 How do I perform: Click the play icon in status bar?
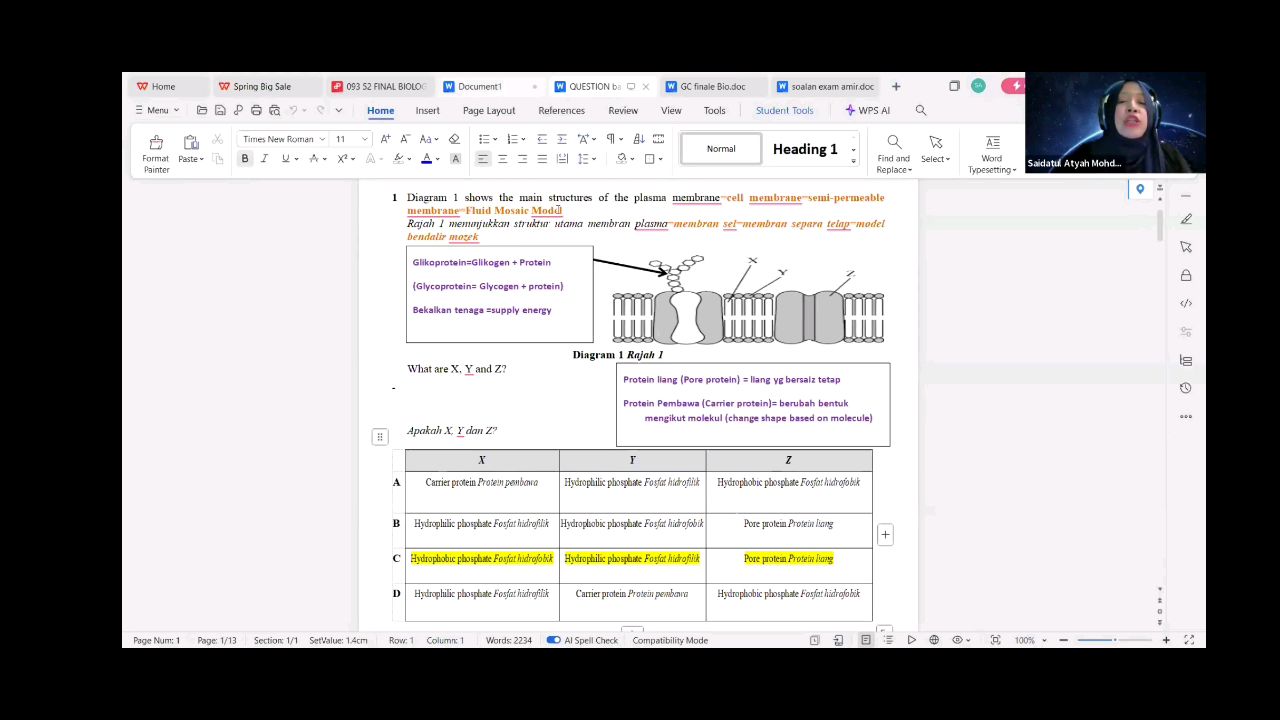pos(912,640)
